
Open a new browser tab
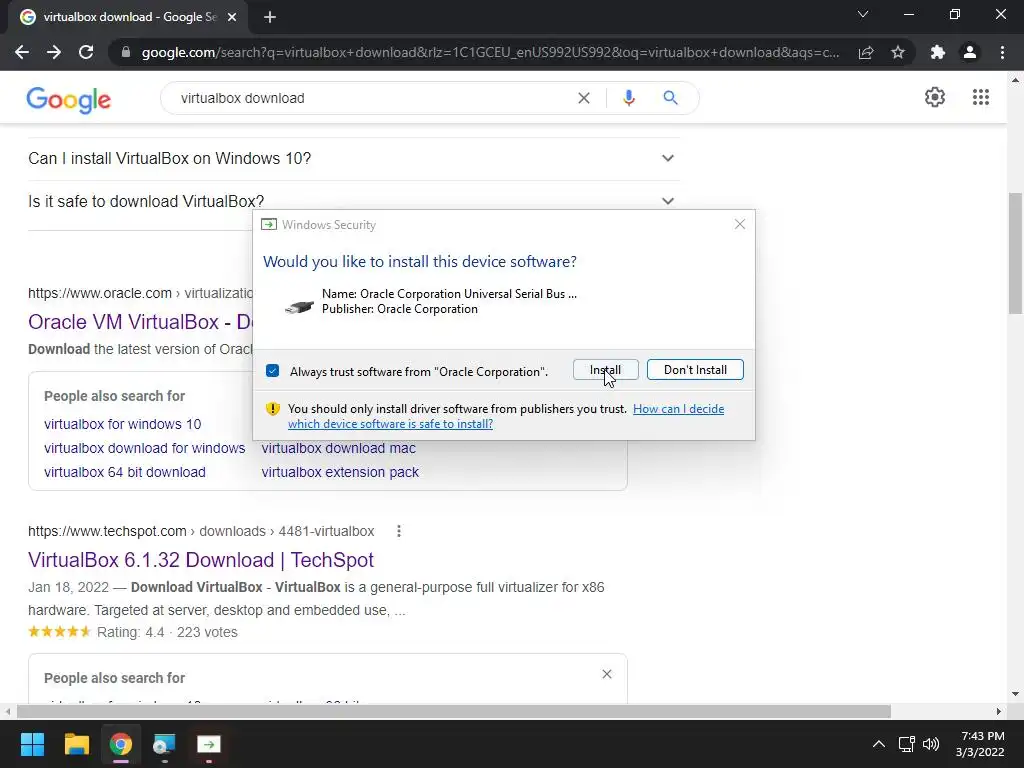[x=270, y=17]
